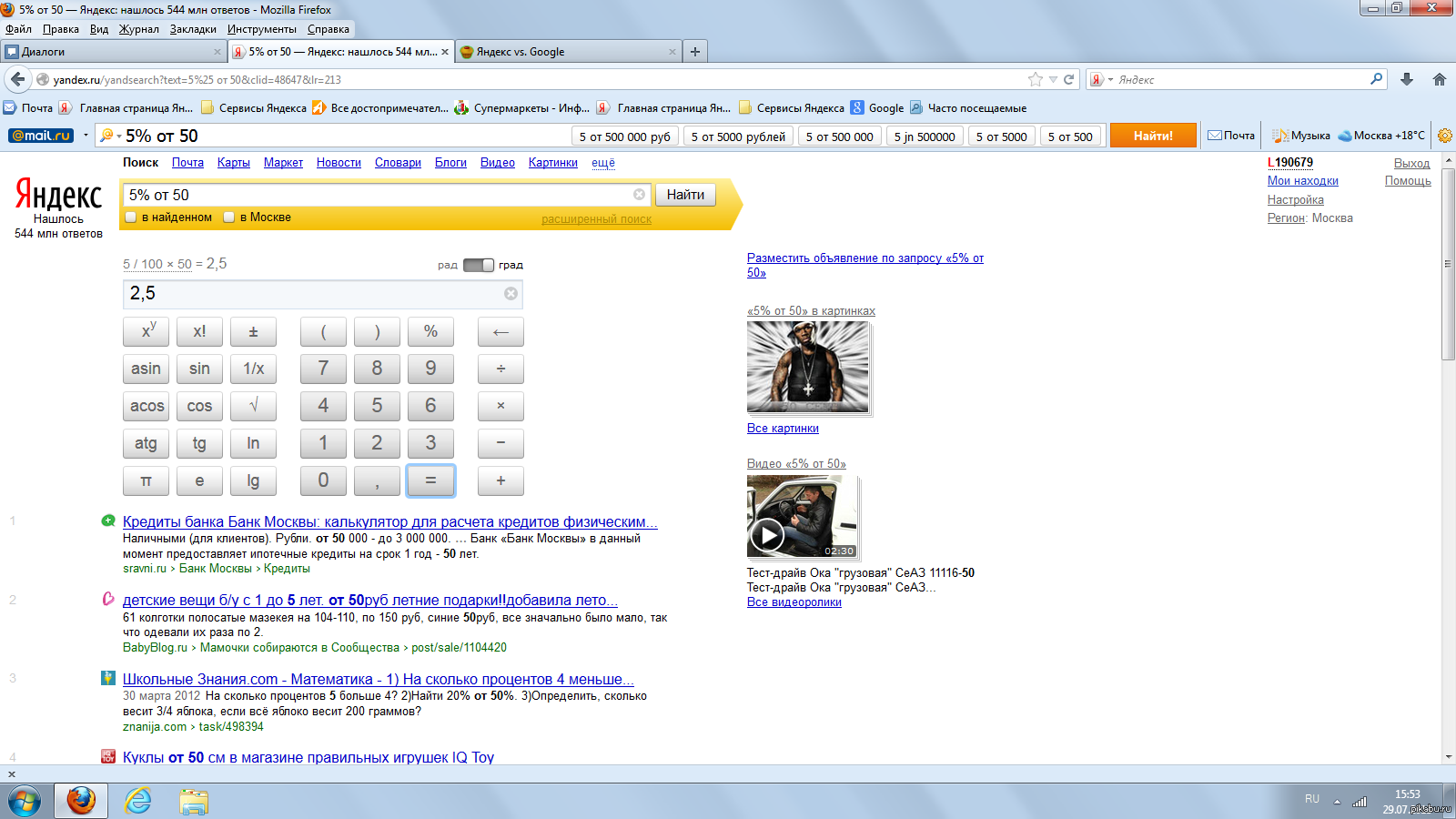Viewport: 1456px width, 819px height.
Task: Open the Downloads arrow icon
Action: 1407,79
